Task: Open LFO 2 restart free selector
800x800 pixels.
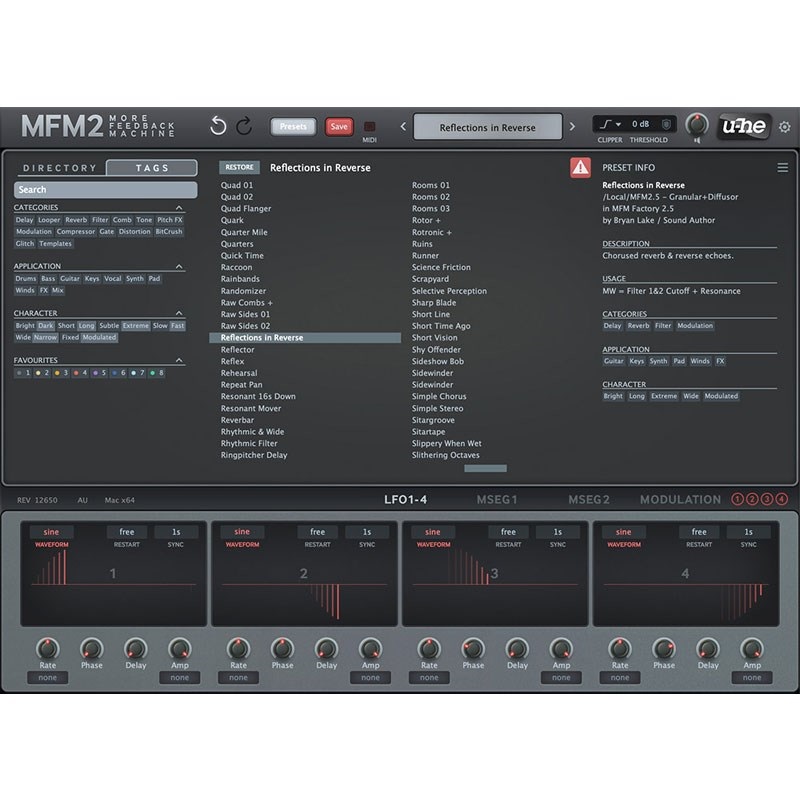Action: pos(317,532)
